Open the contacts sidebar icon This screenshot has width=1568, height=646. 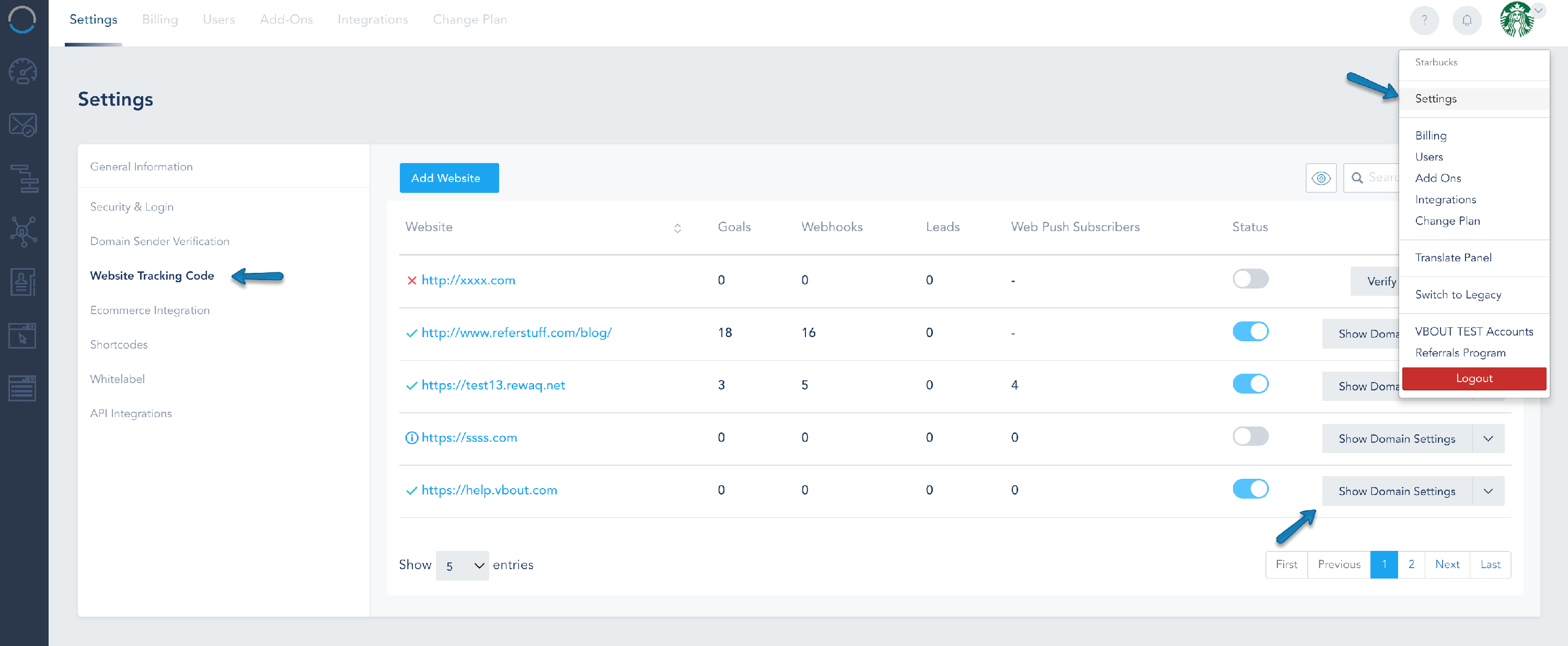[23, 283]
